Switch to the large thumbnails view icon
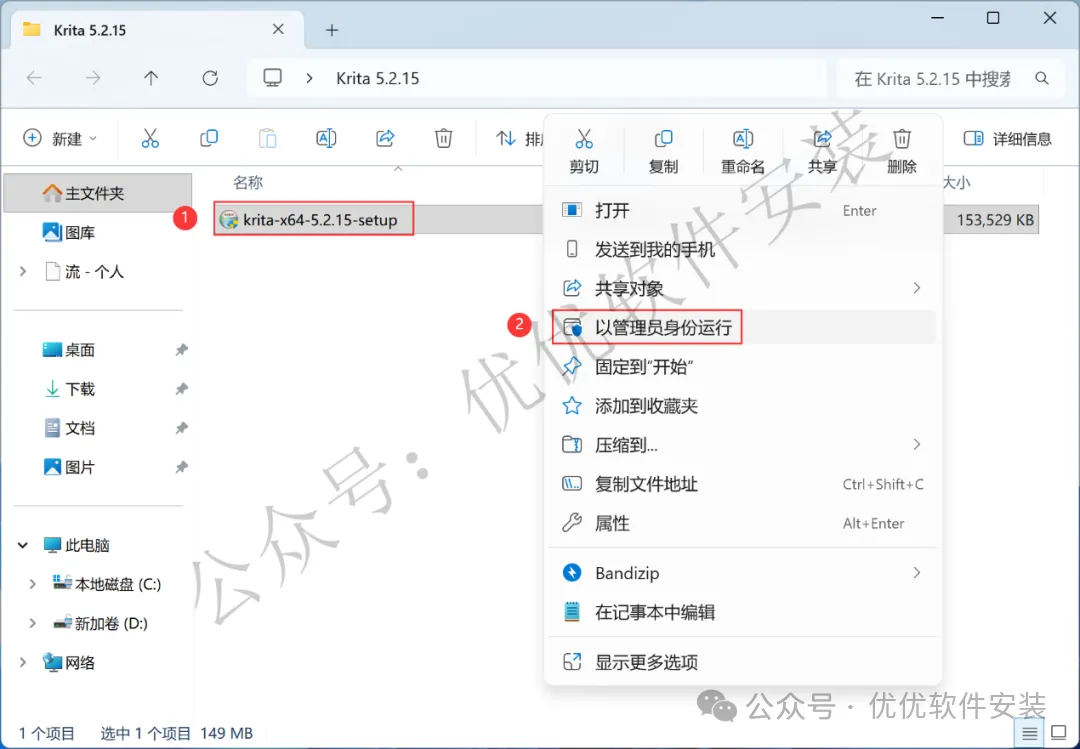 [x=1059, y=733]
